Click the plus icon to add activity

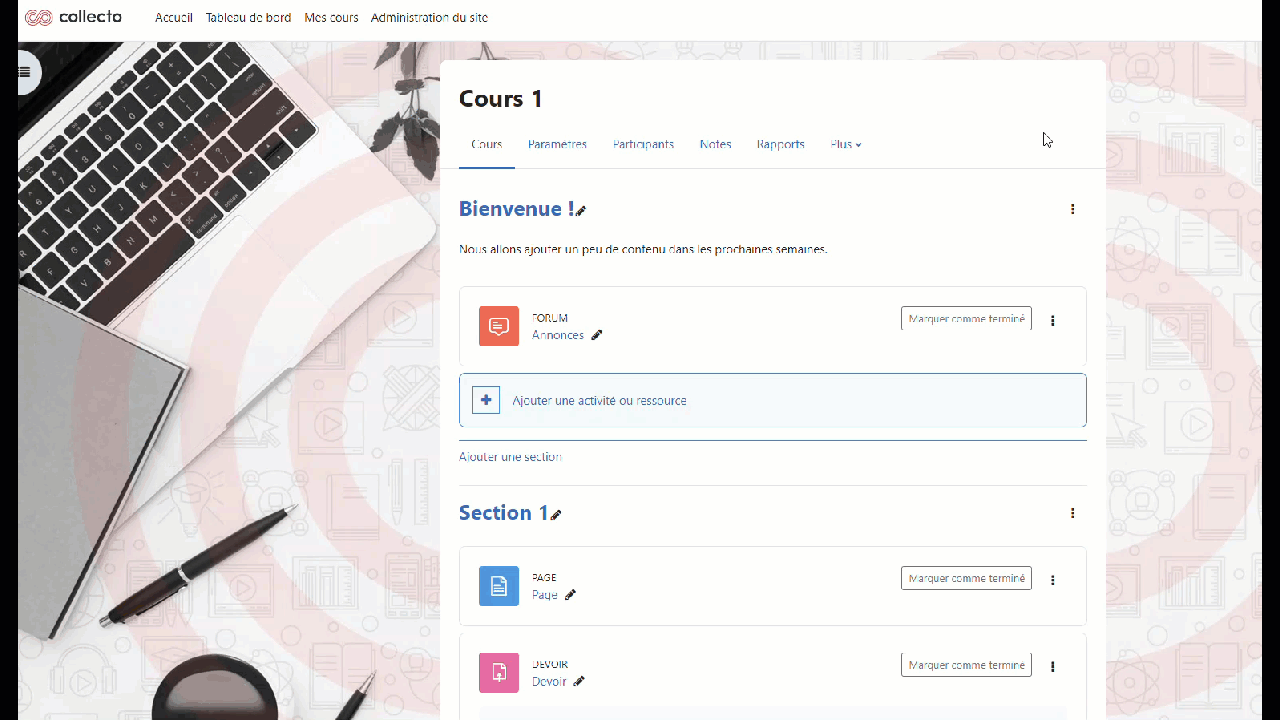486,400
